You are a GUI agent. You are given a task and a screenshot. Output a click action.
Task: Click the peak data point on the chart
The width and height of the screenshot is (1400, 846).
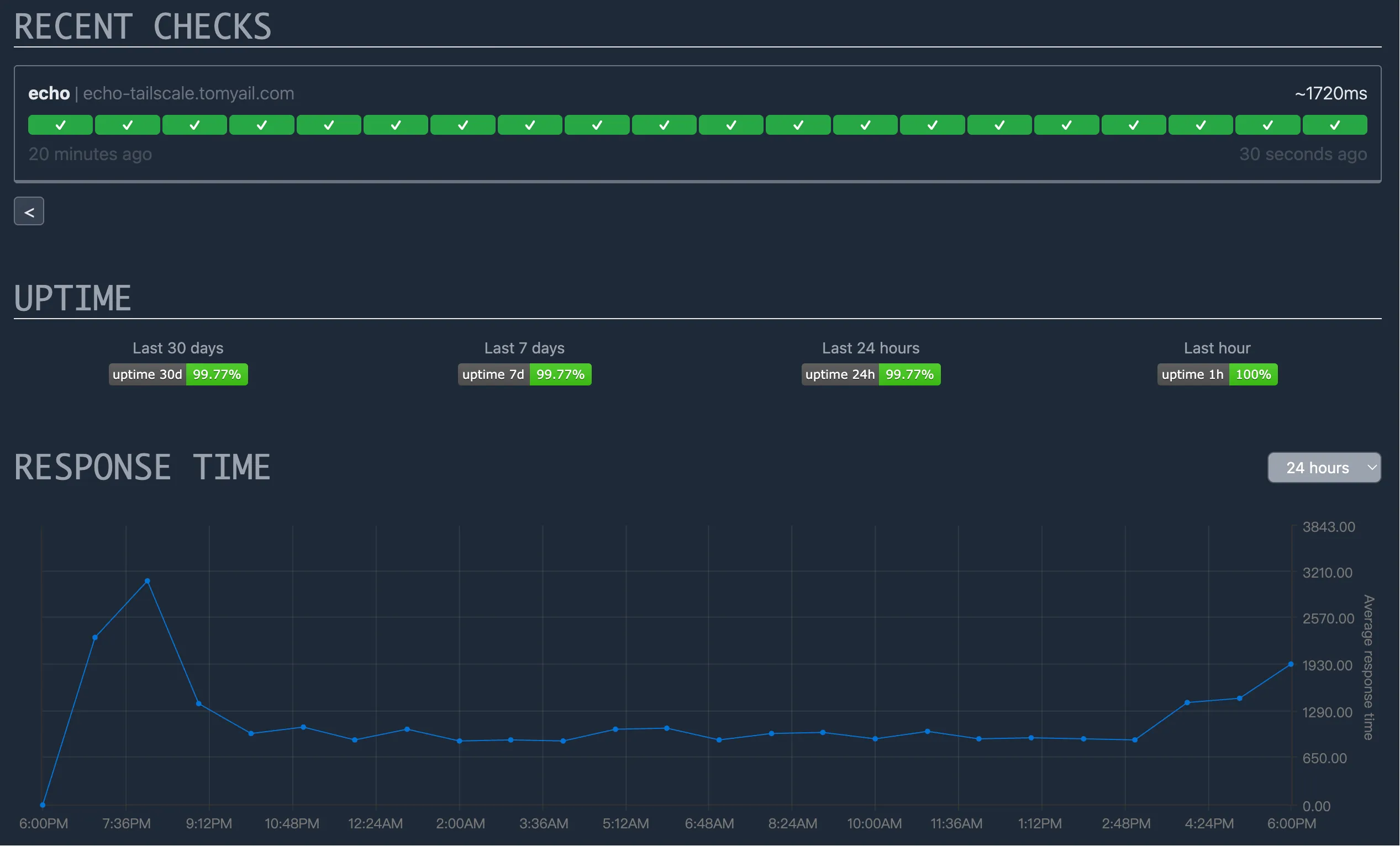(147, 581)
